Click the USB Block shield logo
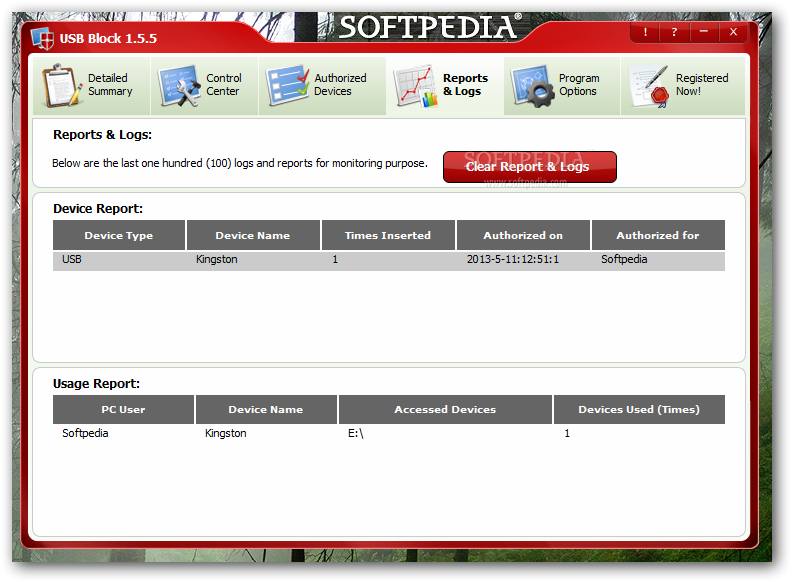The image size is (792, 582). click(42, 38)
